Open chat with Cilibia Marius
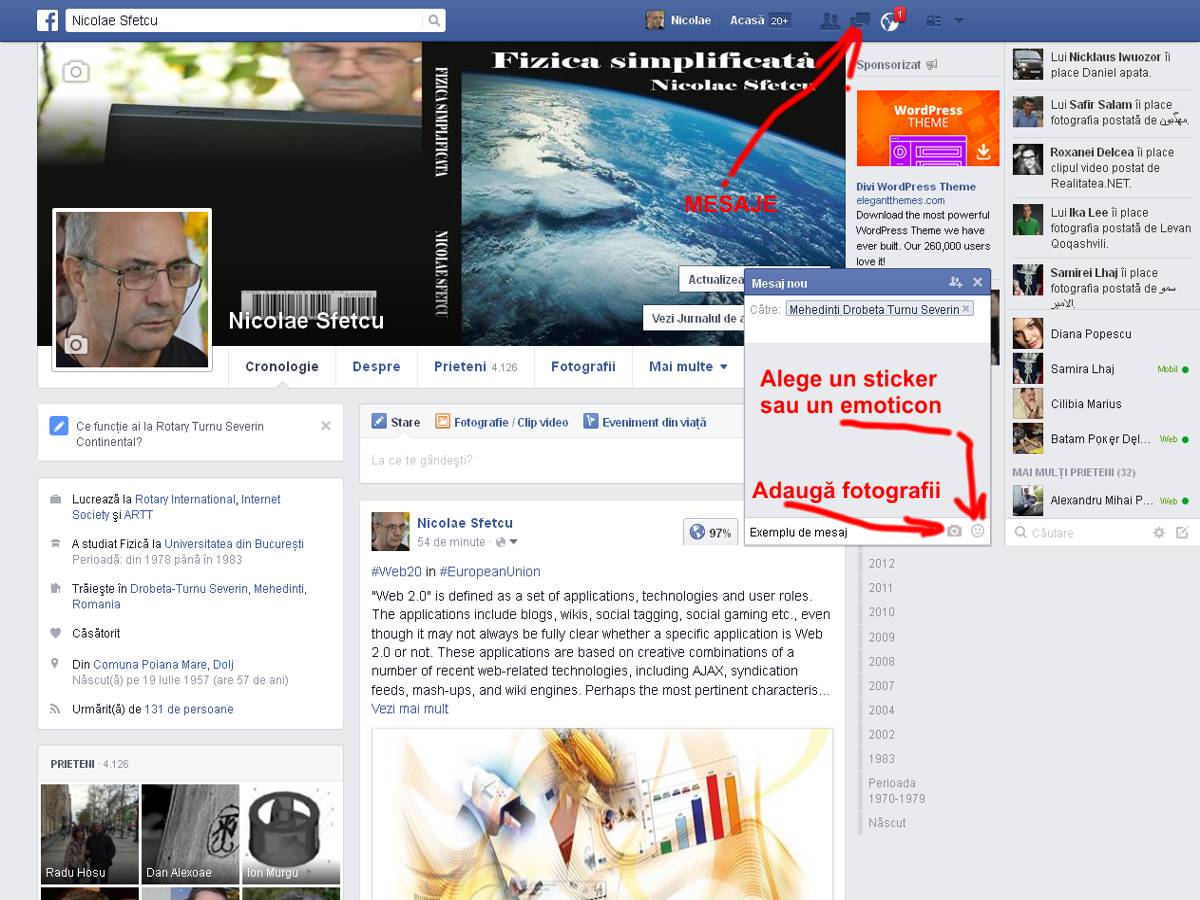This screenshot has width=1200, height=900. pyautogui.click(x=1102, y=404)
